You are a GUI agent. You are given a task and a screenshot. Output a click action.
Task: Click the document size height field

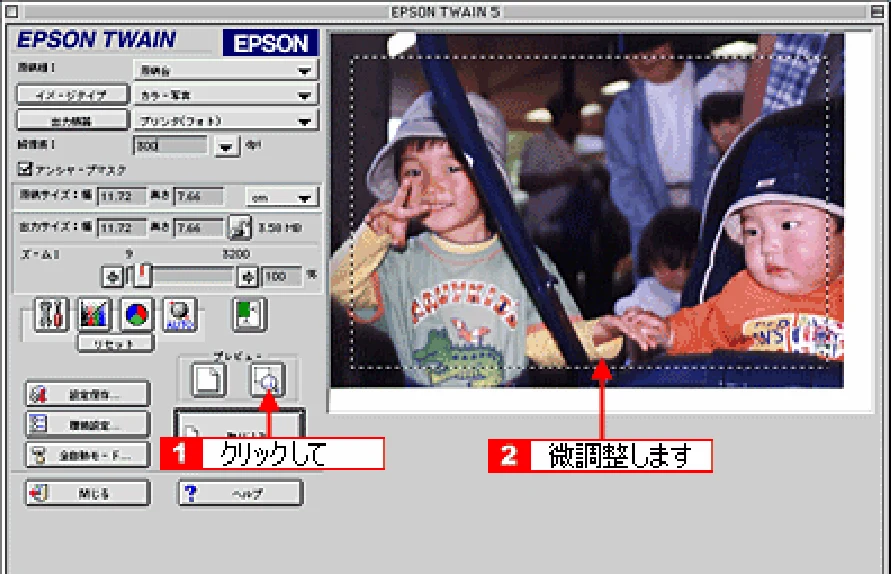[x=198, y=197]
